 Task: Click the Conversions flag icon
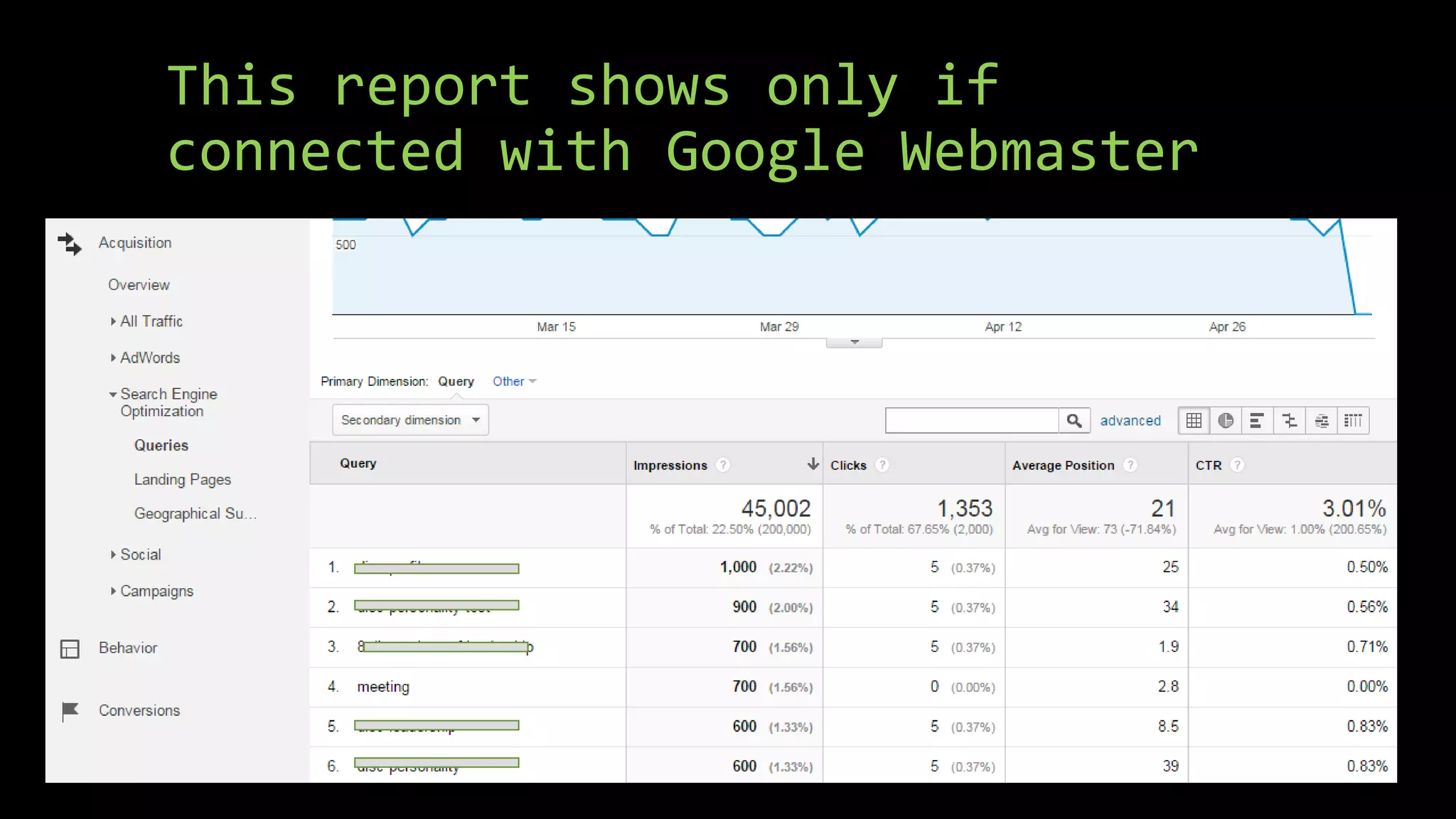[70, 711]
